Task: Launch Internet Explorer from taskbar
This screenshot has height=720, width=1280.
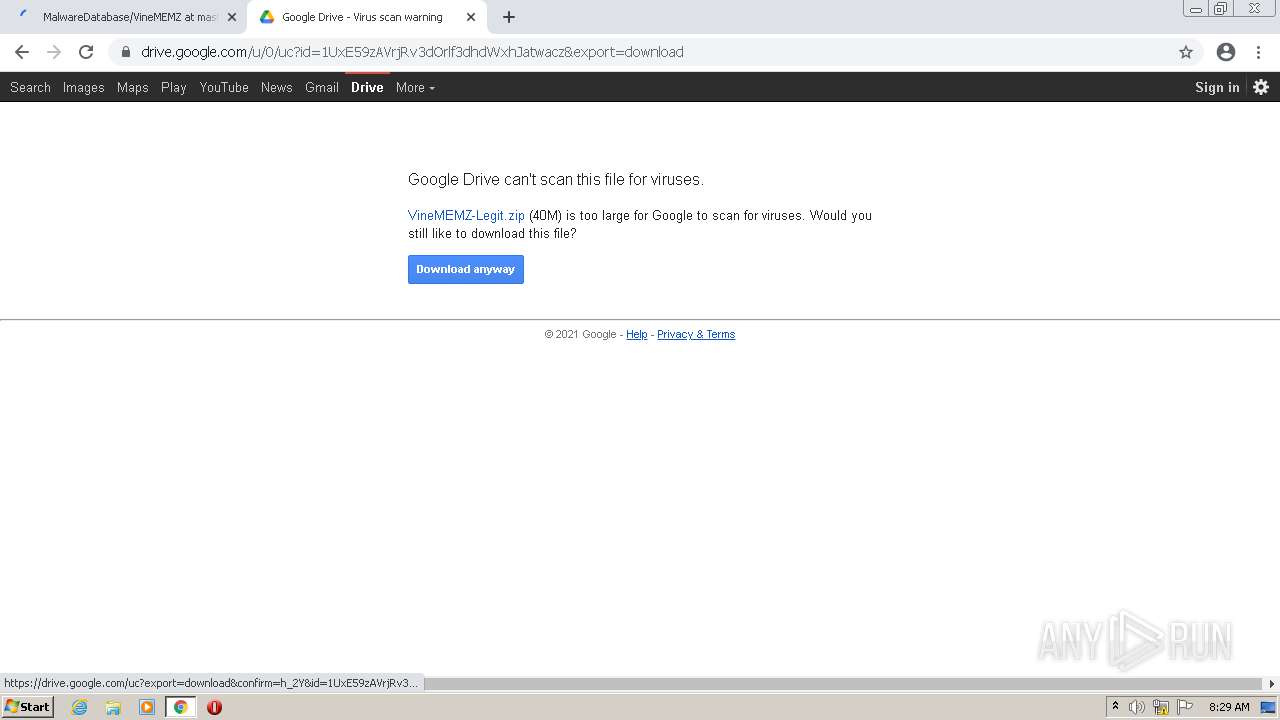Action: tap(80, 707)
